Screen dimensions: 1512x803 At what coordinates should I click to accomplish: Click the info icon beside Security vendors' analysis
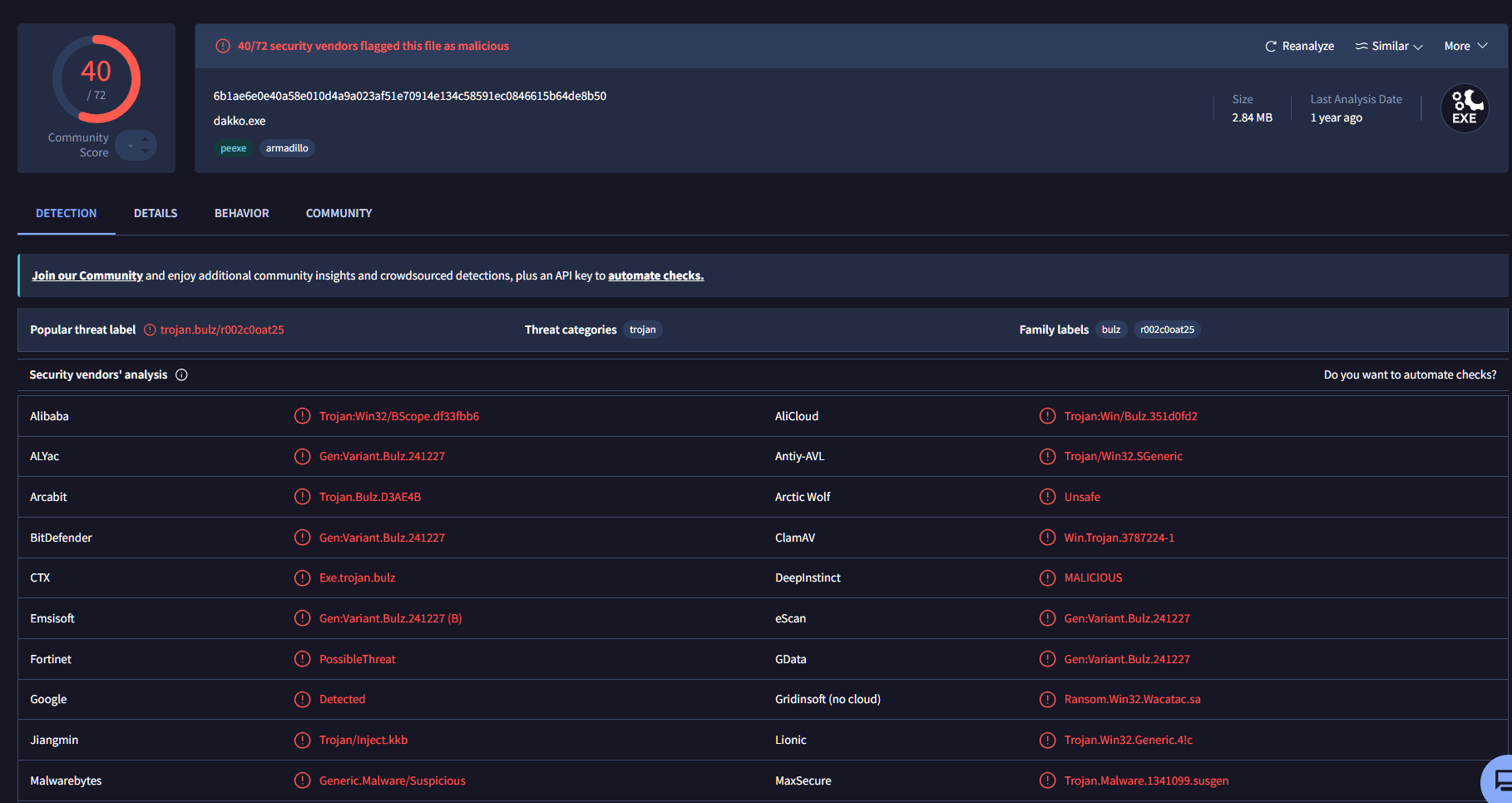[x=181, y=375]
